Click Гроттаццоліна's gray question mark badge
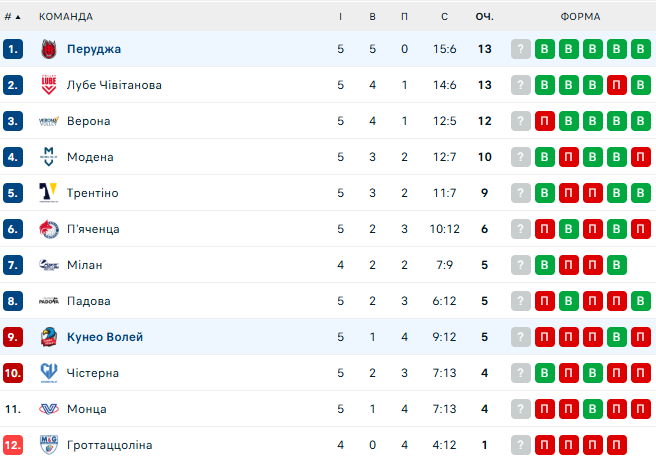 [x=520, y=445]
